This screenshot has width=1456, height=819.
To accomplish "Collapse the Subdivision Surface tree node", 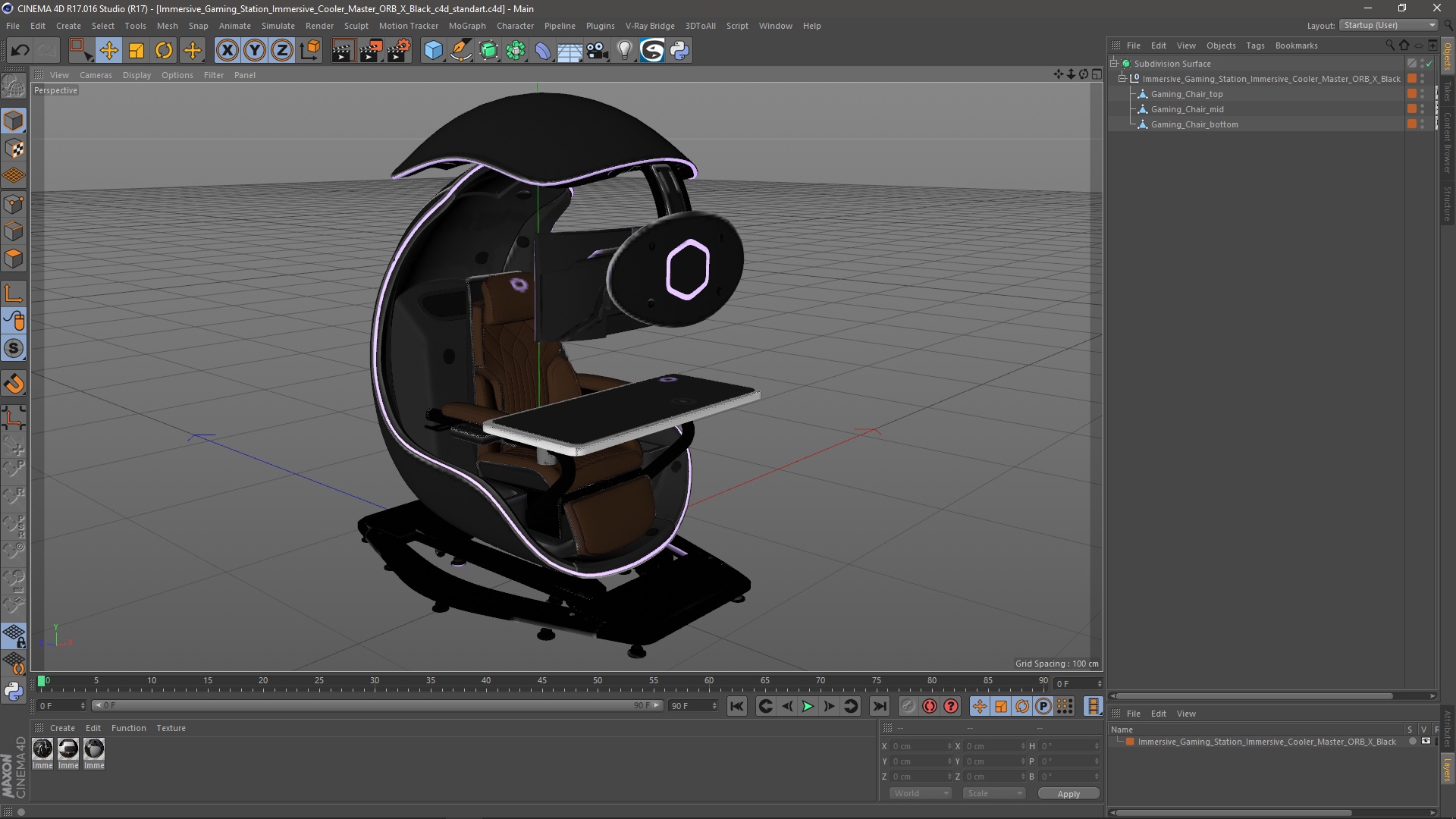I will pos(1114,64).
